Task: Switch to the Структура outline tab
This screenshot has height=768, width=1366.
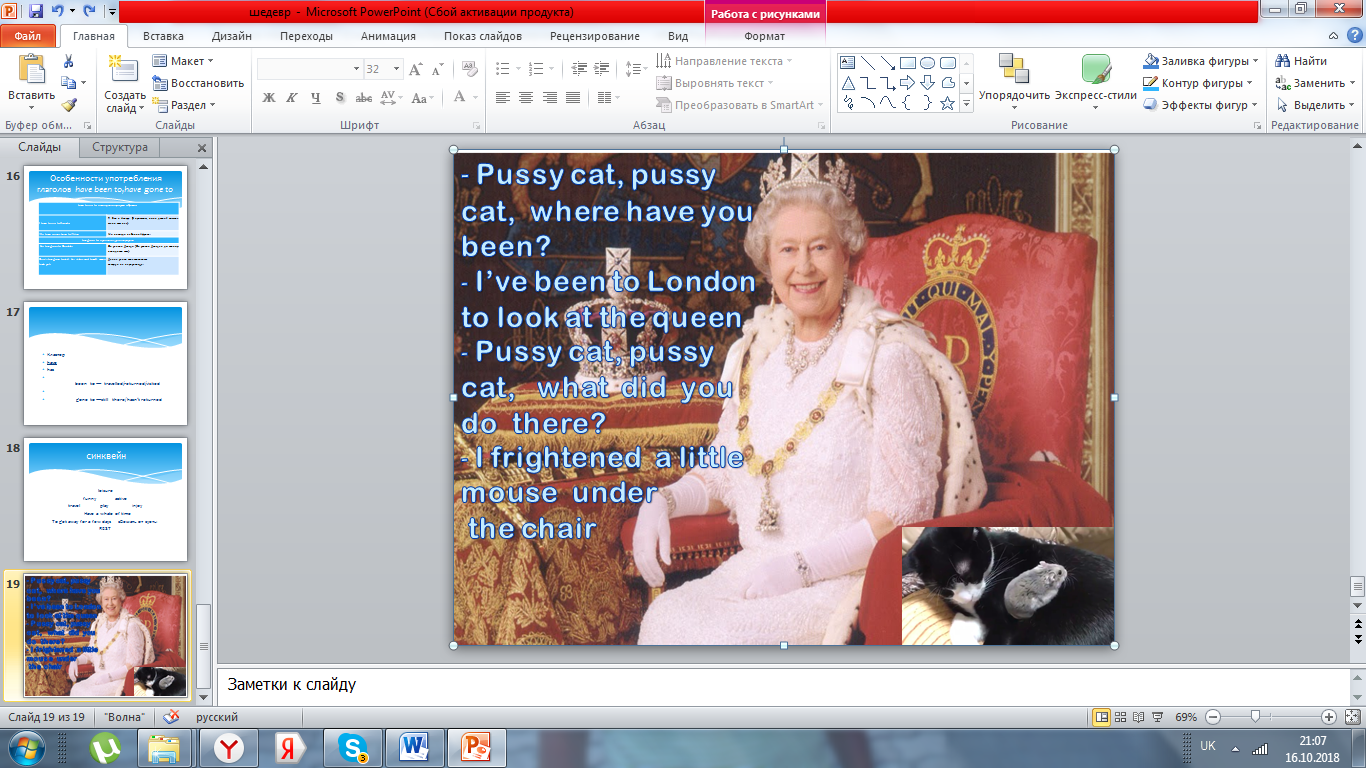Action: tap(120, 147)
